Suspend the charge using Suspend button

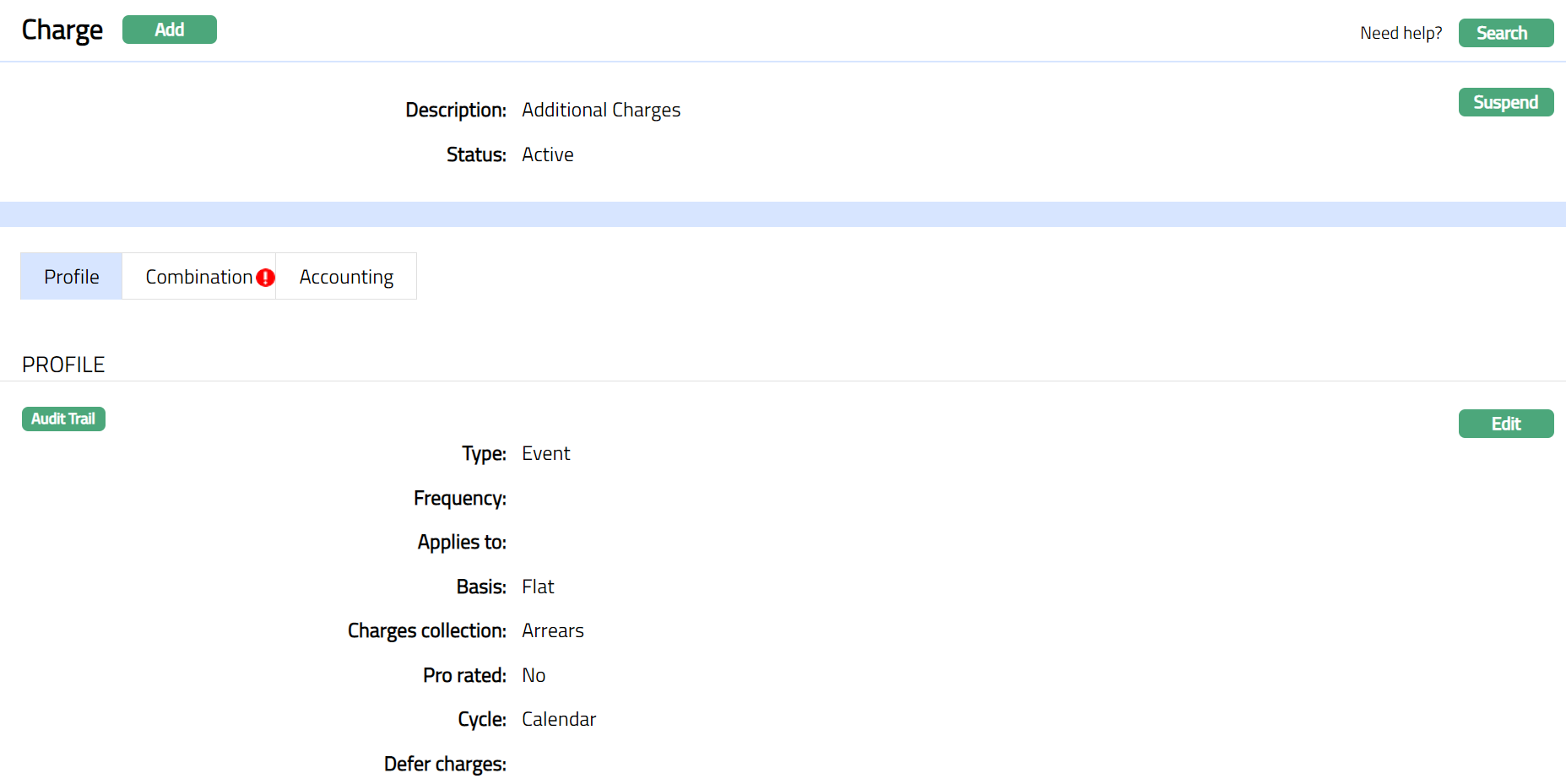pos(1505,102)
